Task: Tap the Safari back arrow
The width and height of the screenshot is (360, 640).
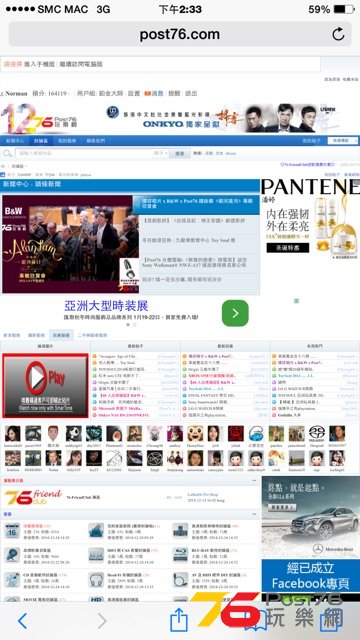Action: (x=23, y=621)
